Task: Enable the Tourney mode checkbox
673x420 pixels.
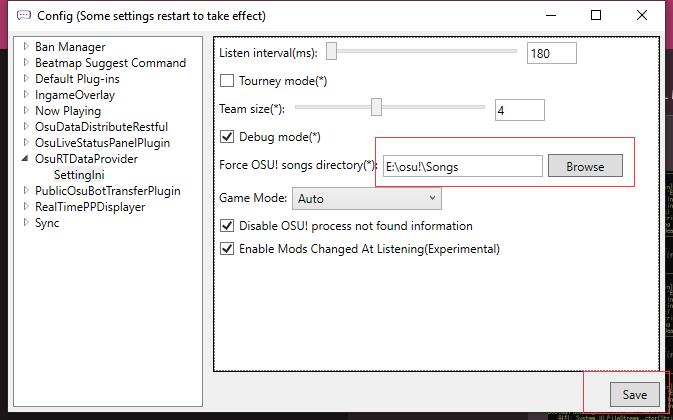Action: (x=227, y=81)
